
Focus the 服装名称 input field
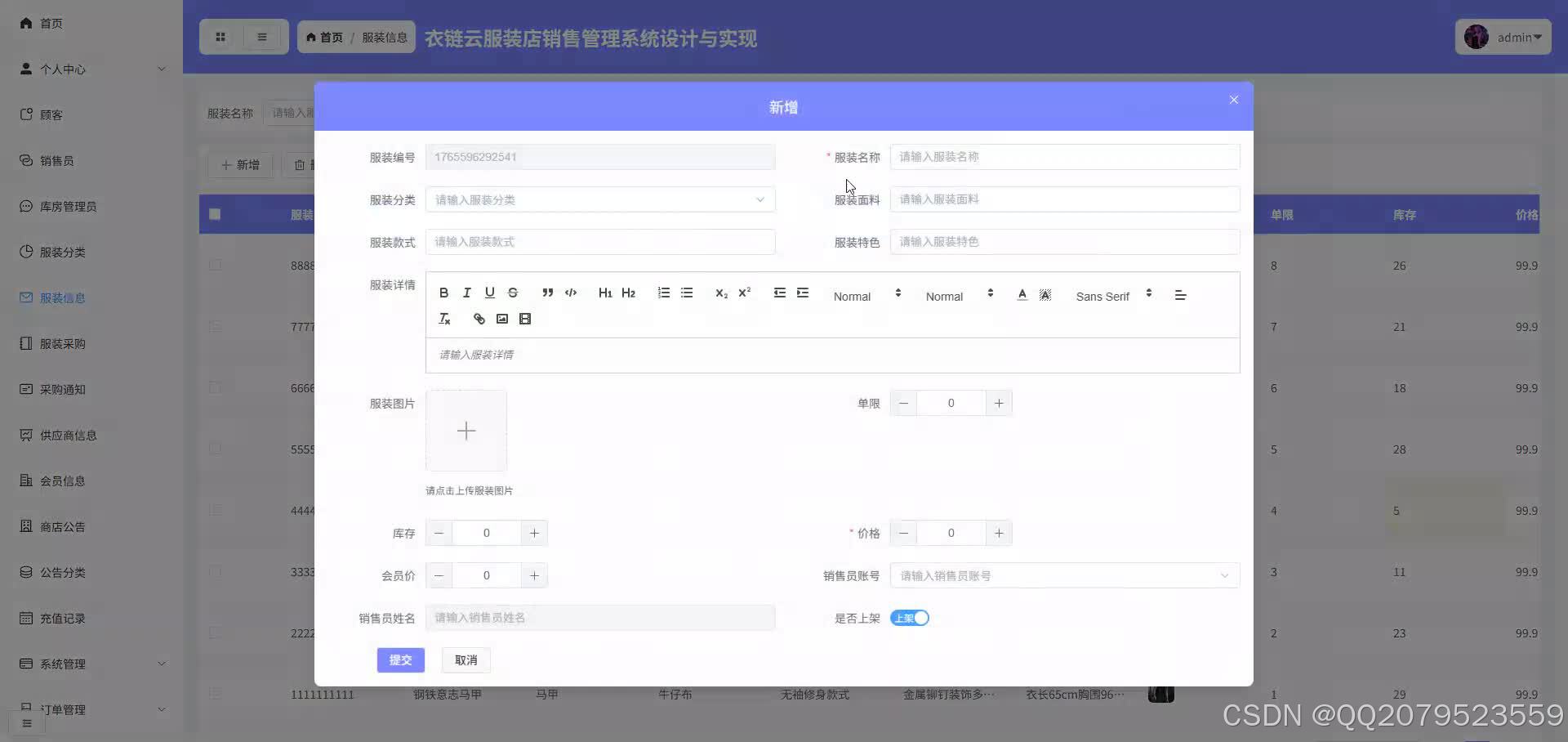(1065, 157)
